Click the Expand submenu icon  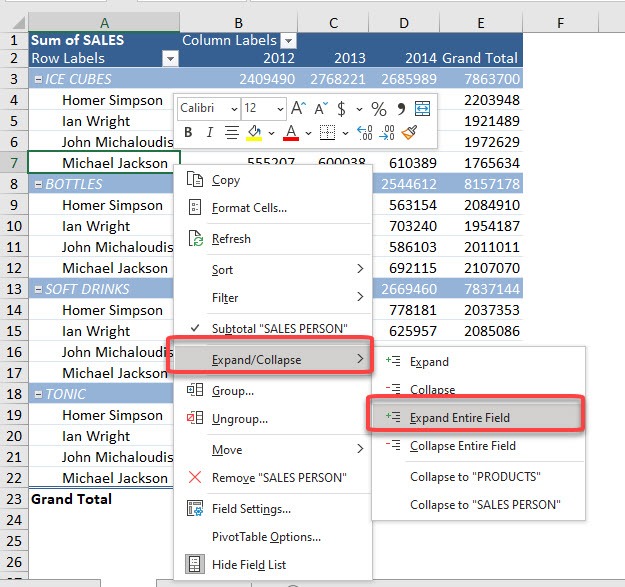click(x=393, y=361)
